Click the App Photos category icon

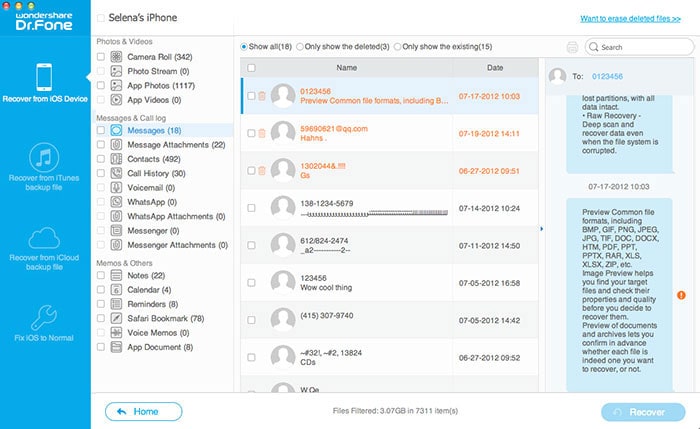click(x=116, y=85)
